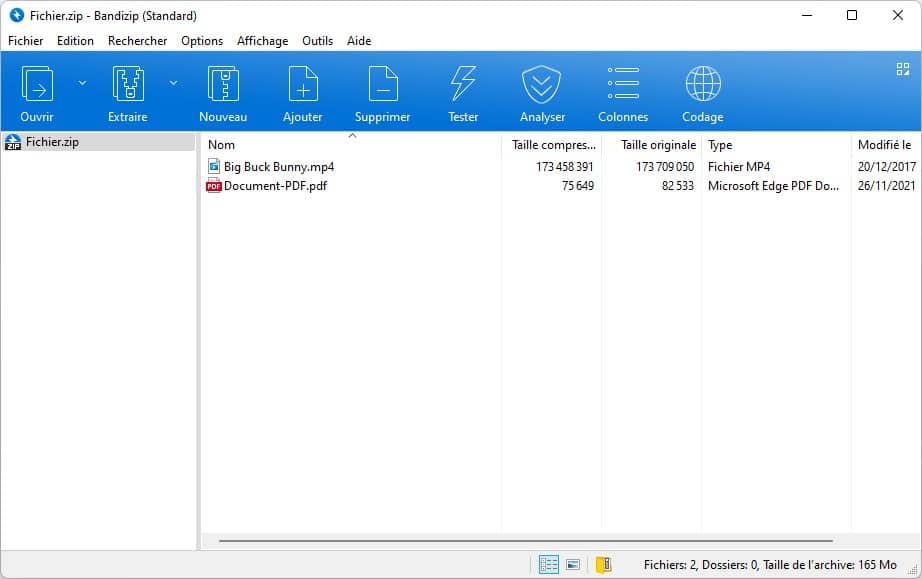Click the yellow archive icon in status bar
The width and height of the screenshot is (922, 579).
(x=603, y=564)
